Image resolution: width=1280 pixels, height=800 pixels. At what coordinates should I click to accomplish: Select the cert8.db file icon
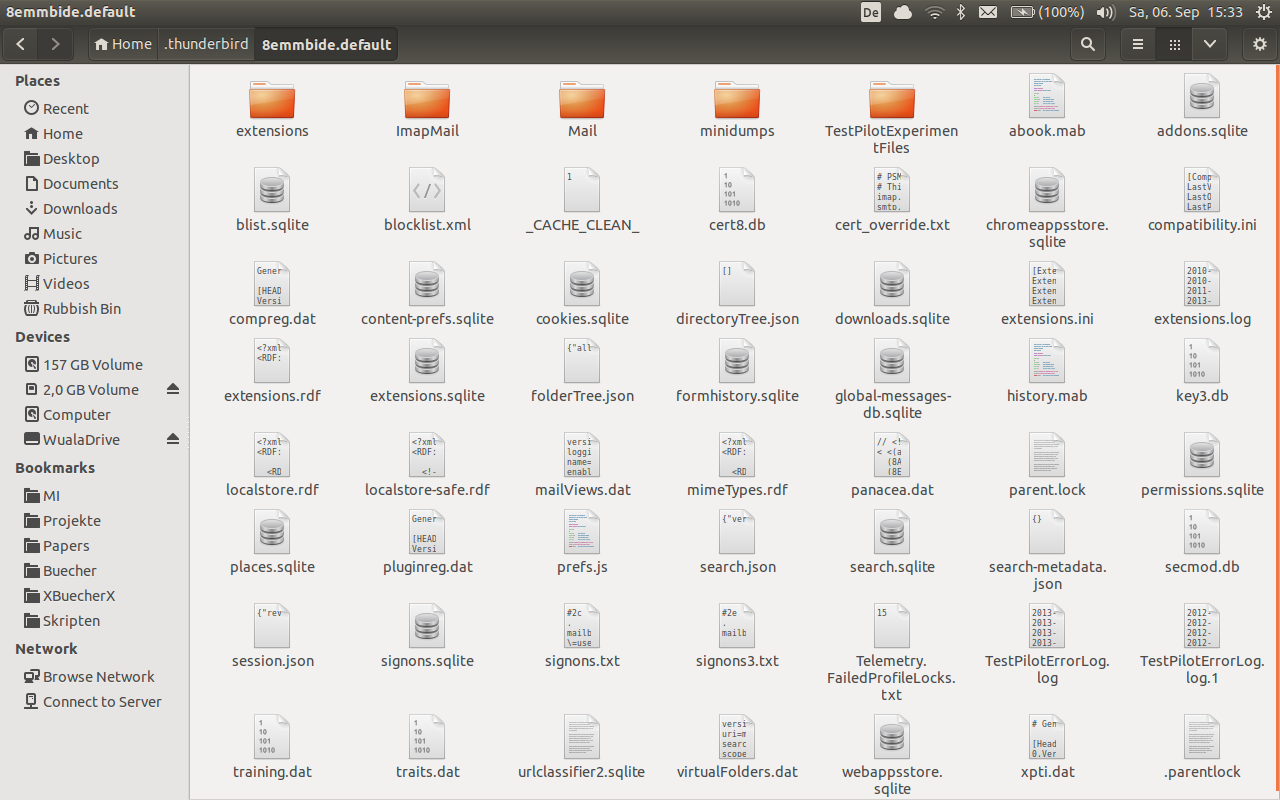pyautogui.click(x=737, y=190)
